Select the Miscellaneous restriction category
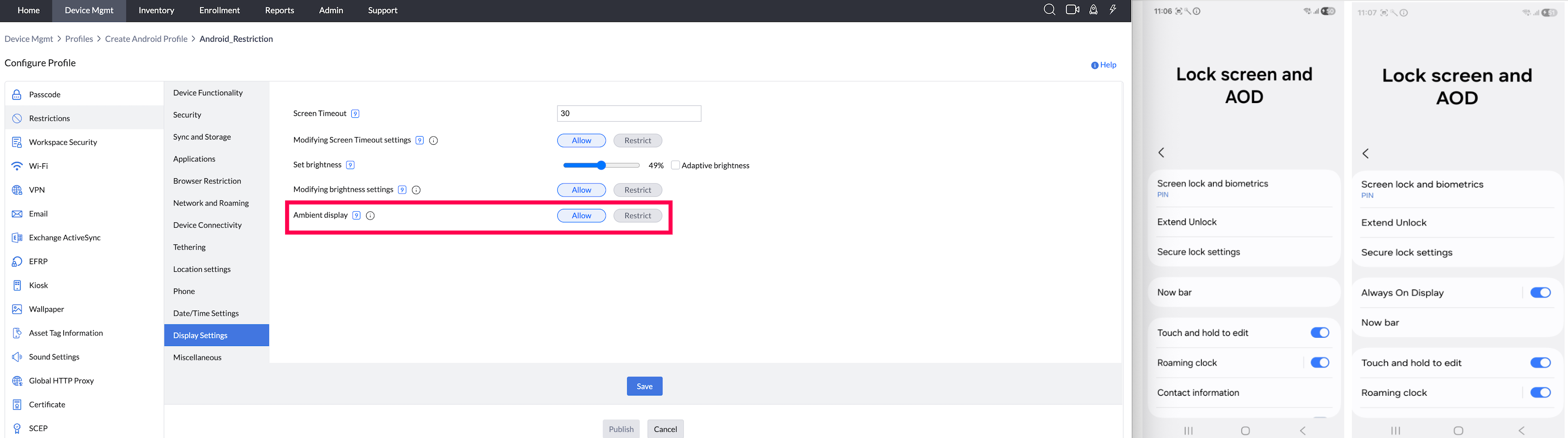Image resolution: width=1568 pixels, height=438 pixels. [217, 357]
